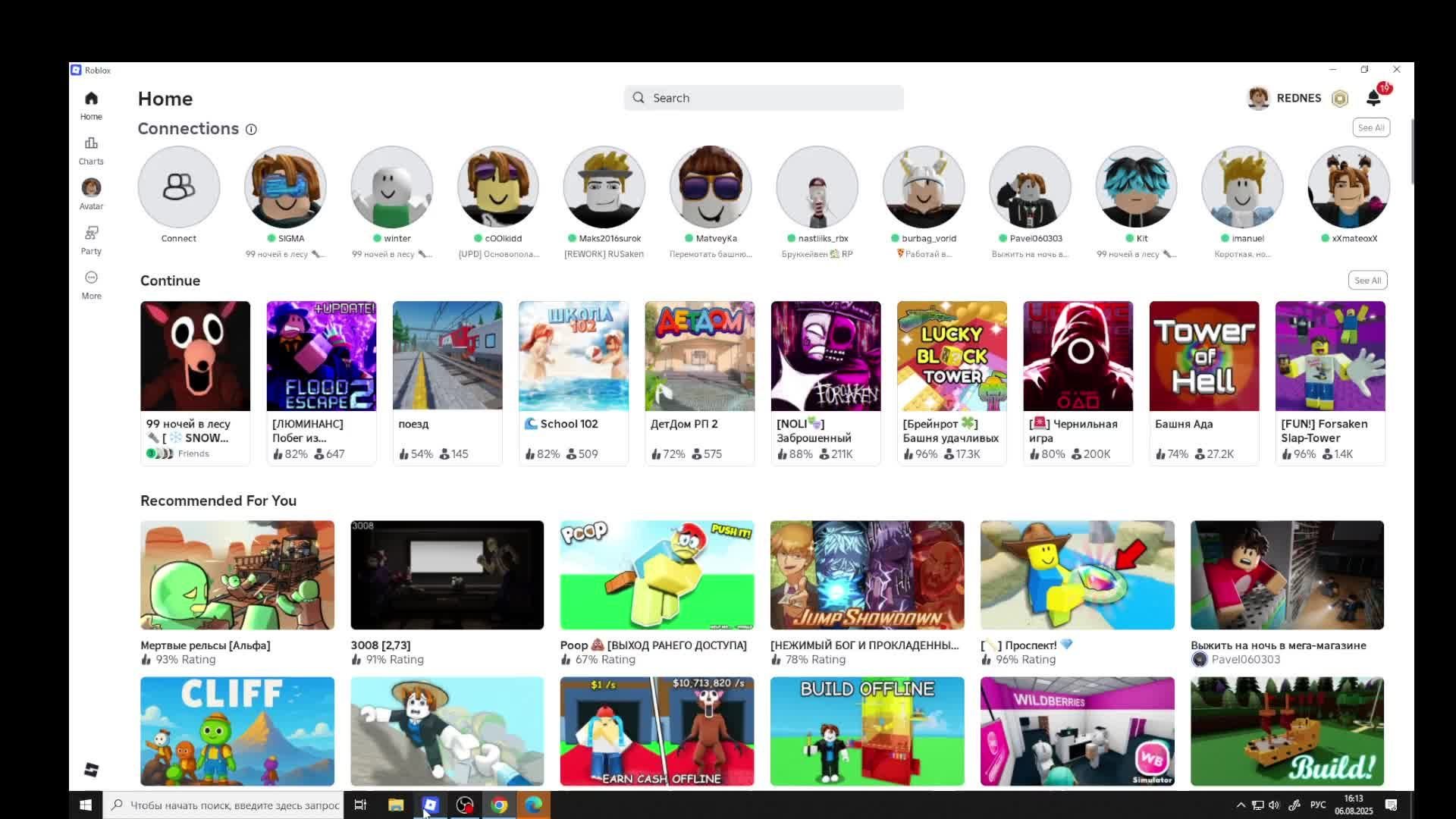Screen dimensions: 1456x819
Task: Open Chrome from the Windows taskbar
Action: tap(499, 805)
